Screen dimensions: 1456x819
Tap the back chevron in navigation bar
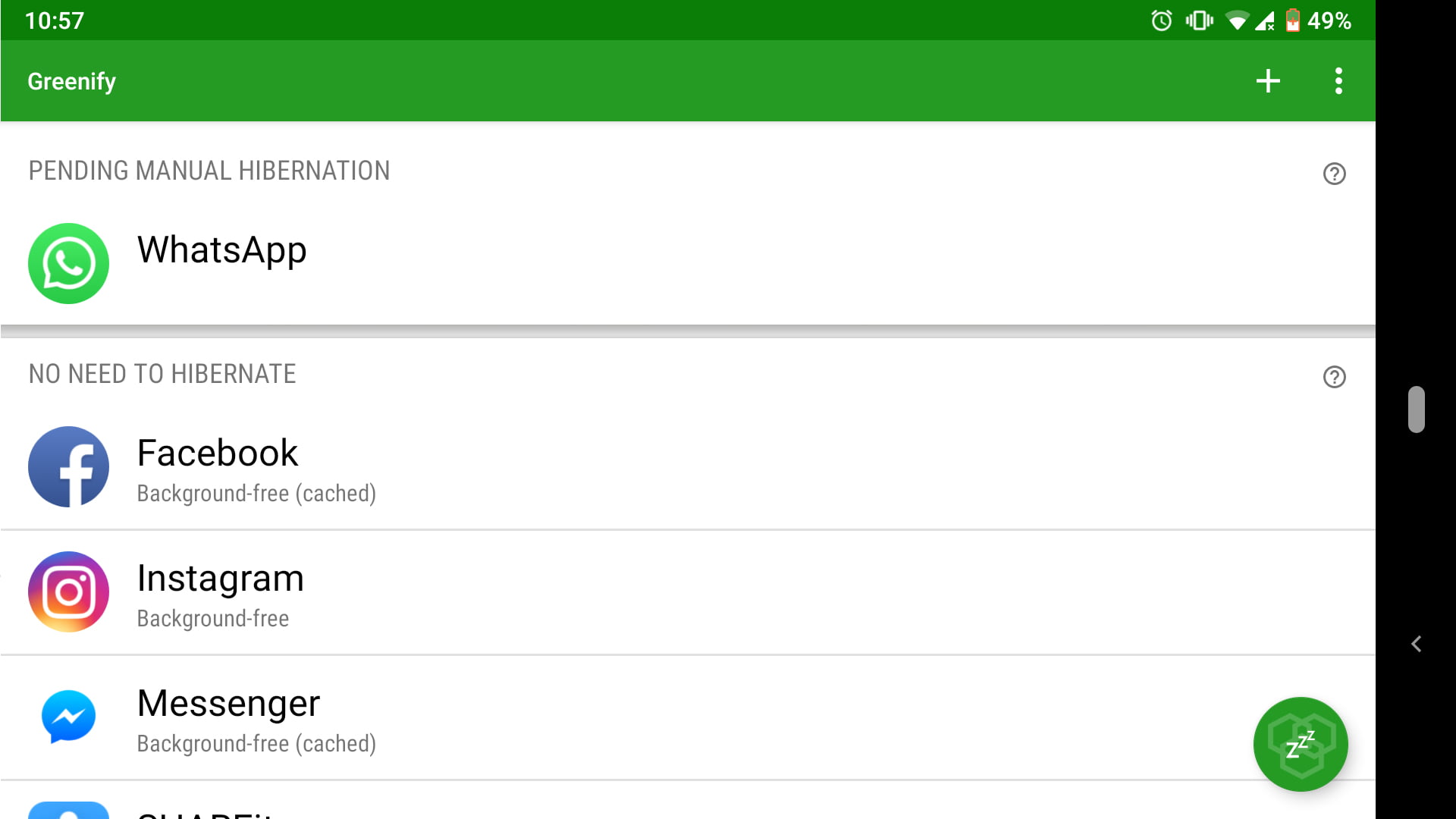pos(1416,644)
